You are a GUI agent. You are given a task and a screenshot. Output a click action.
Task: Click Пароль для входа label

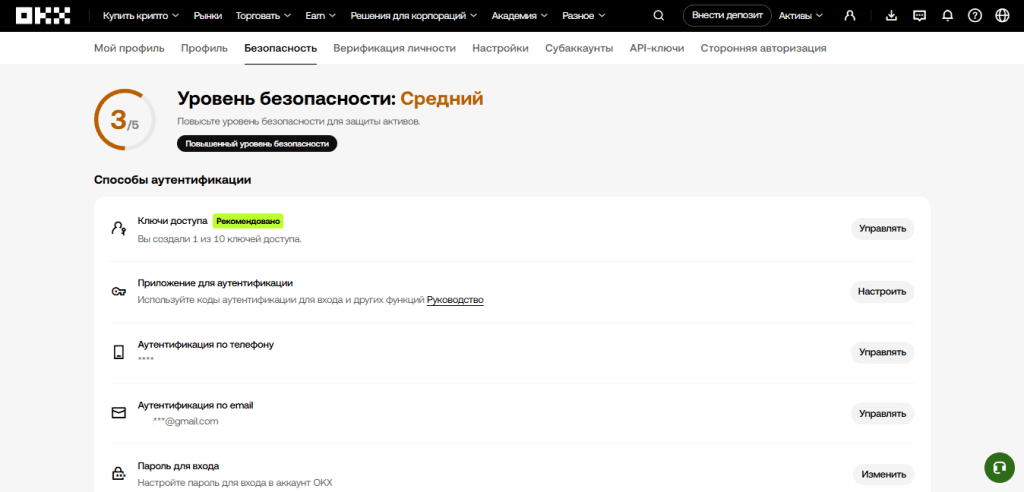(178, 466)
